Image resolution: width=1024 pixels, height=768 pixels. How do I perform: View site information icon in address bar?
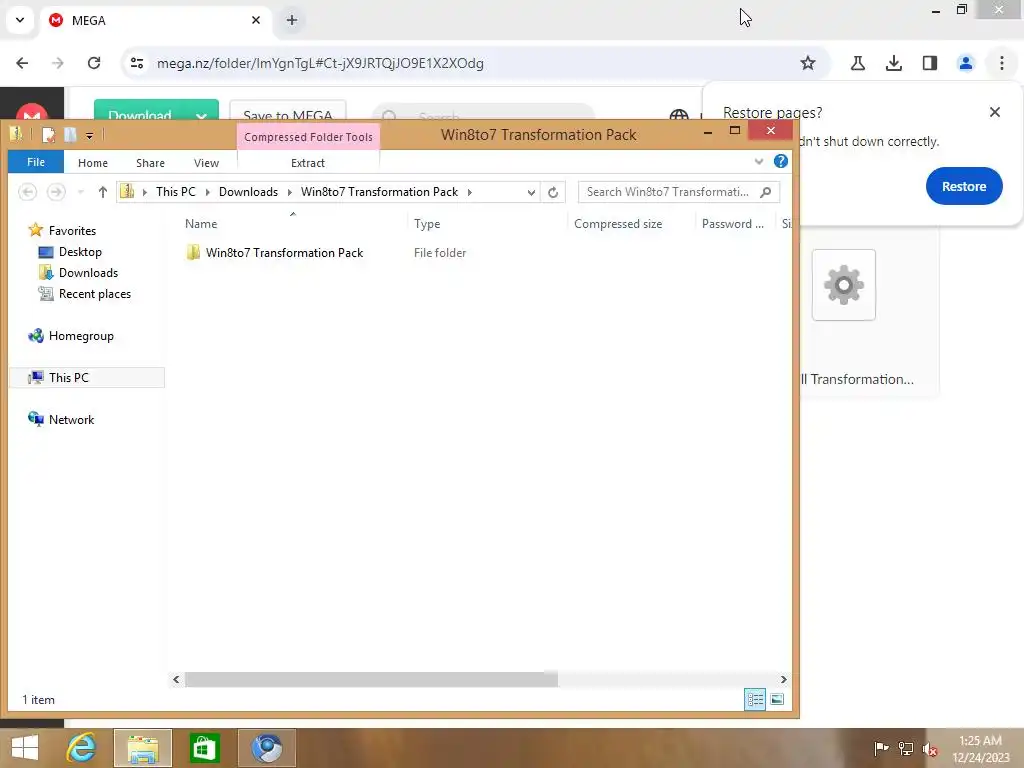coord(137,63)
